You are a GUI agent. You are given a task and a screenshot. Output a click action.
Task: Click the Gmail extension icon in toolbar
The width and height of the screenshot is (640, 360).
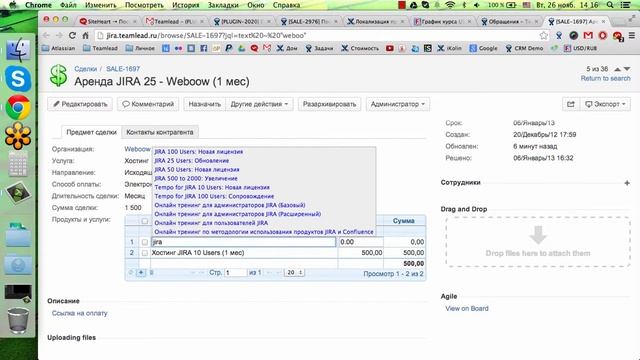(x=588, y=36)
